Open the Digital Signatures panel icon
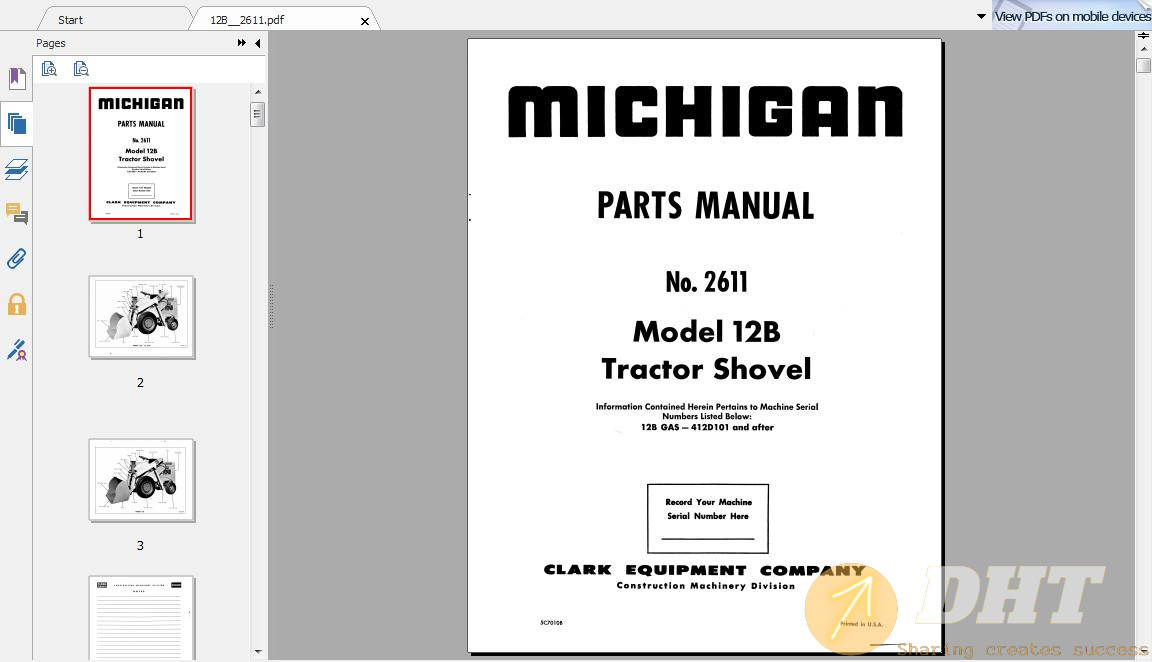Screen dimensions: 1152x662 click(x=16, y=350)
